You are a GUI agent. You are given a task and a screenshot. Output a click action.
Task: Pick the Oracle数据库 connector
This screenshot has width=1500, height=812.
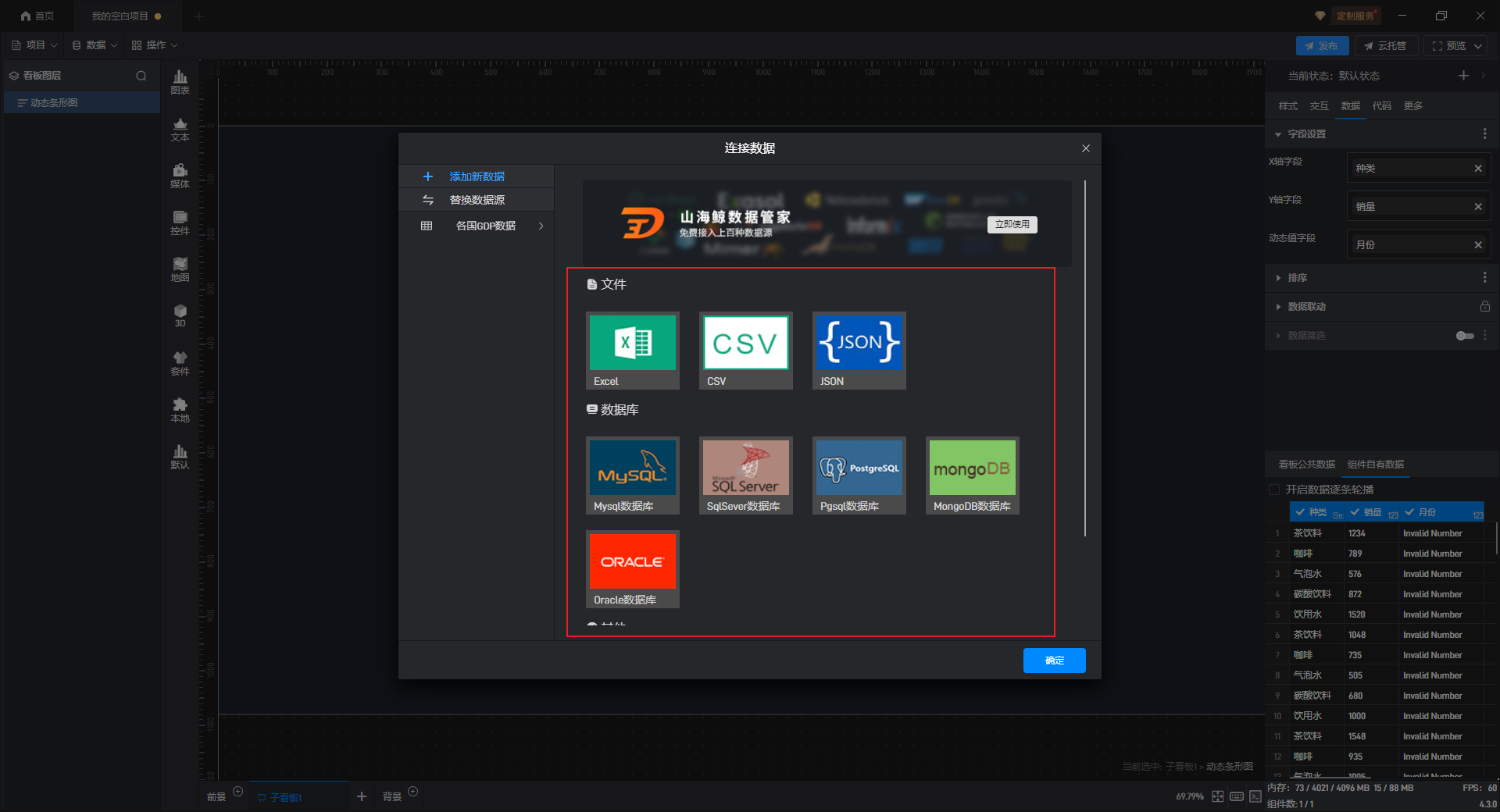(x=633, y=569)
